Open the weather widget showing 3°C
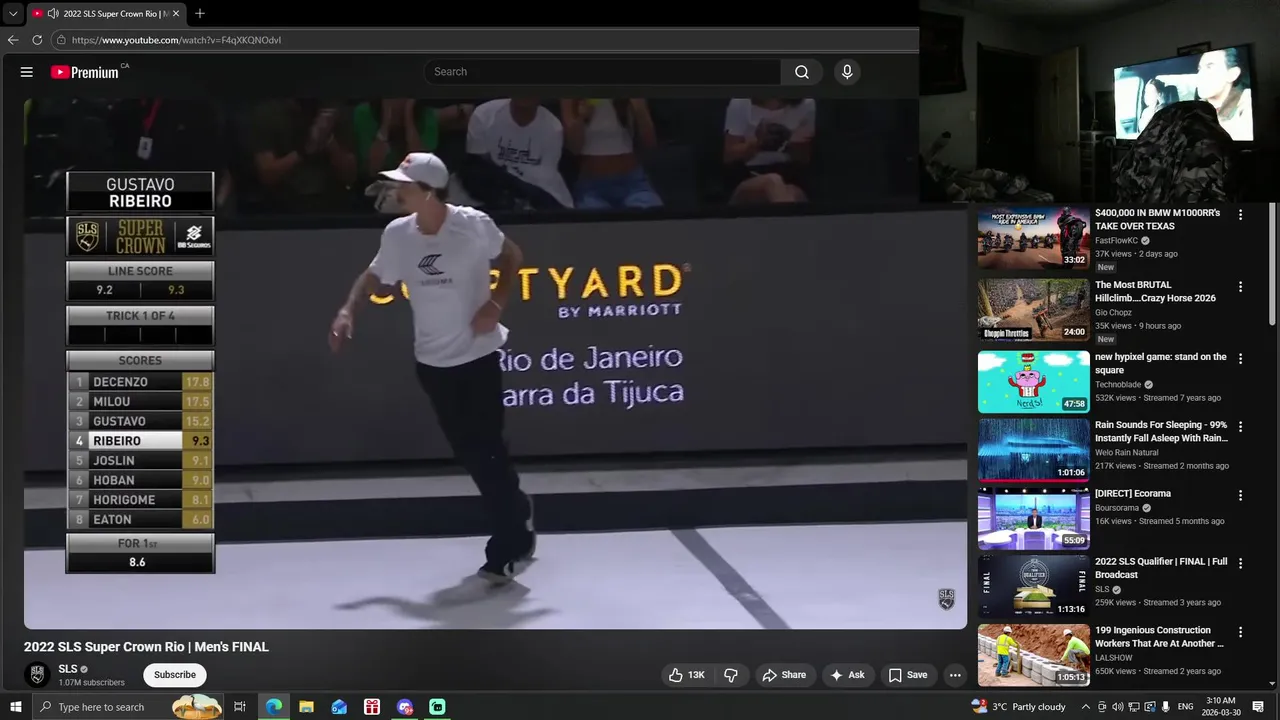Screen dimensions: 1280x720 [1018, 707]
